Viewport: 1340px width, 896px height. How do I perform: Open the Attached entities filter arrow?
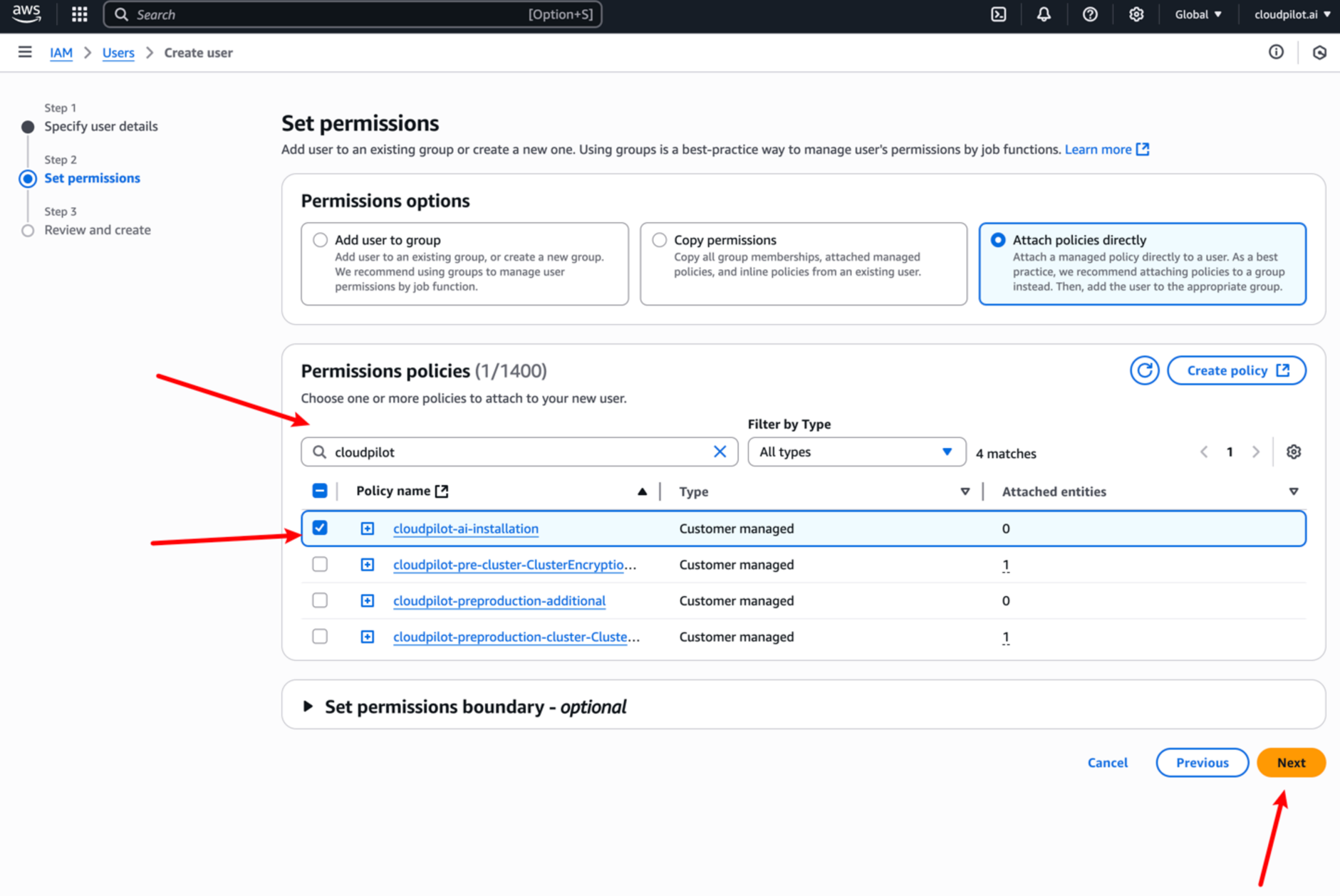pyautogui.click(x=1294, y=491)
